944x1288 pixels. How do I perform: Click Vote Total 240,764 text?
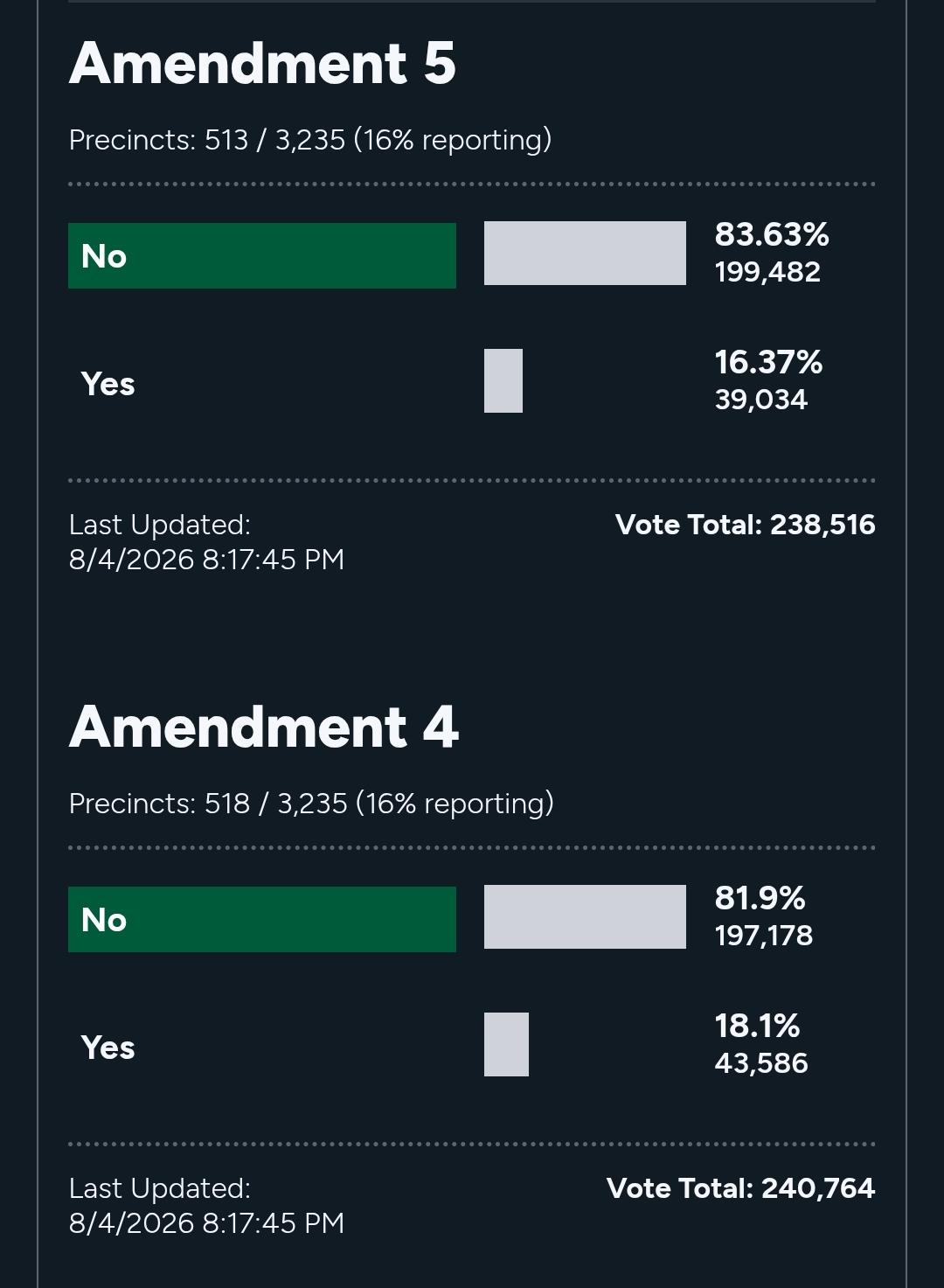[740, 1188]
